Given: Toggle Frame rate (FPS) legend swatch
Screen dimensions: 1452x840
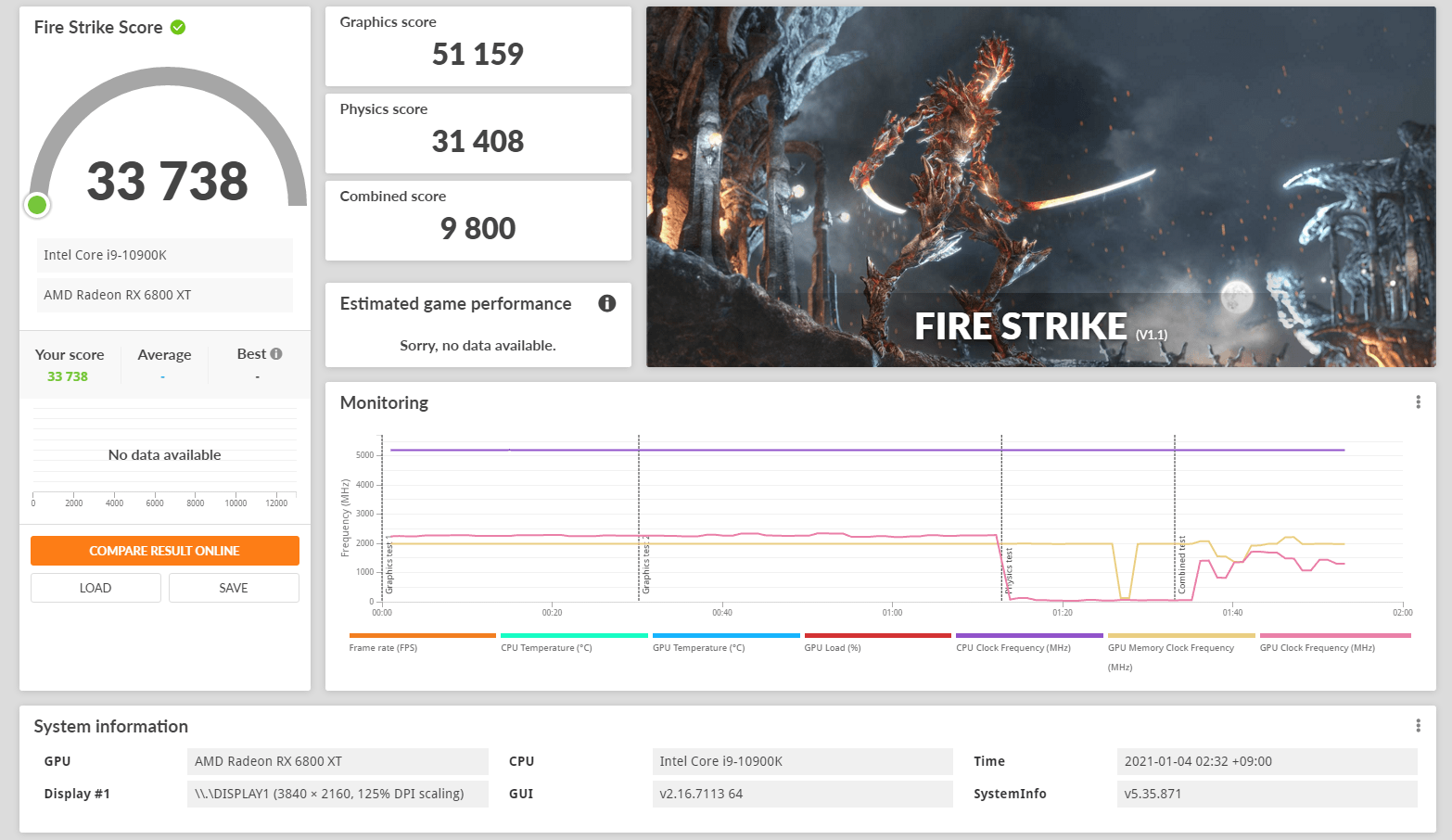Looking at the screenshot, I should 422,635.
